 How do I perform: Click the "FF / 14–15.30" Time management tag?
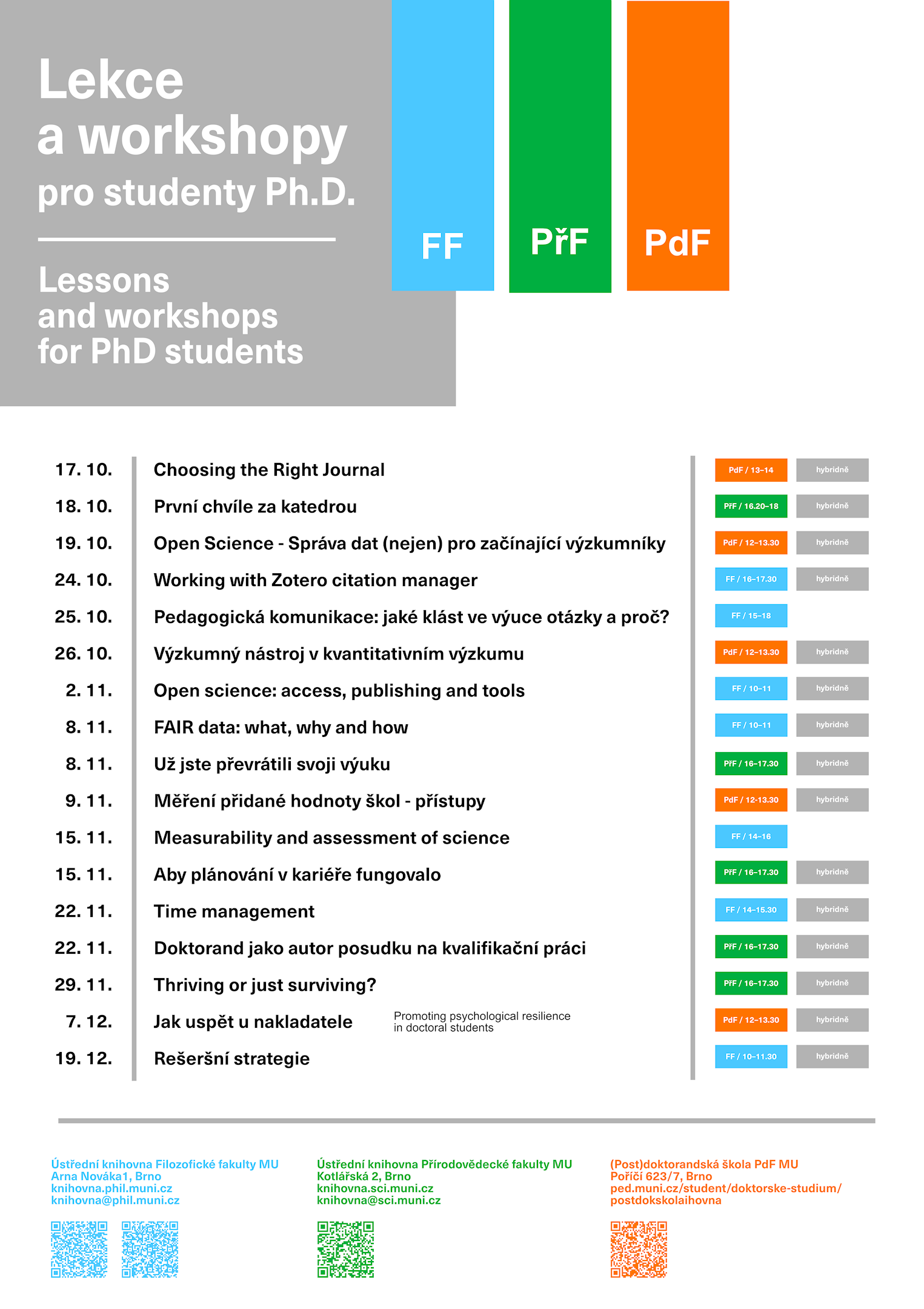751,910
